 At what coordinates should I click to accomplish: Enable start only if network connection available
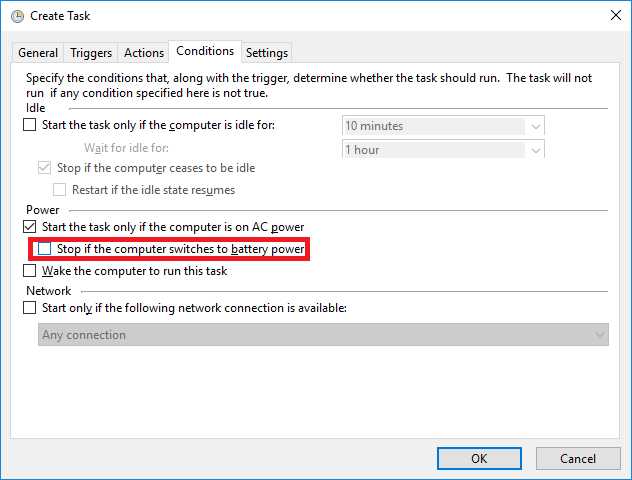point(29,308)
